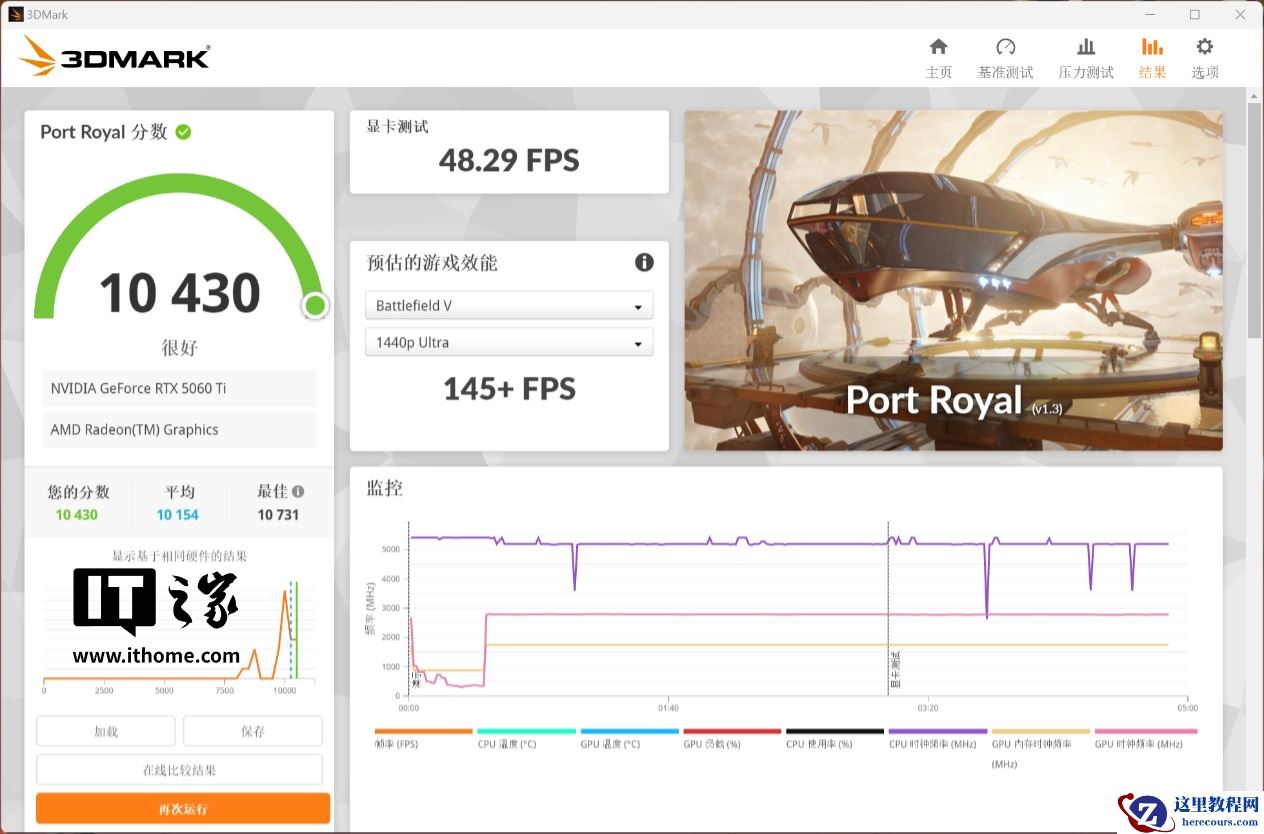Click the Port Royal 分数 heading
Image resolution: width=1264 pixels, height=834 pixels.
[104, 132]
